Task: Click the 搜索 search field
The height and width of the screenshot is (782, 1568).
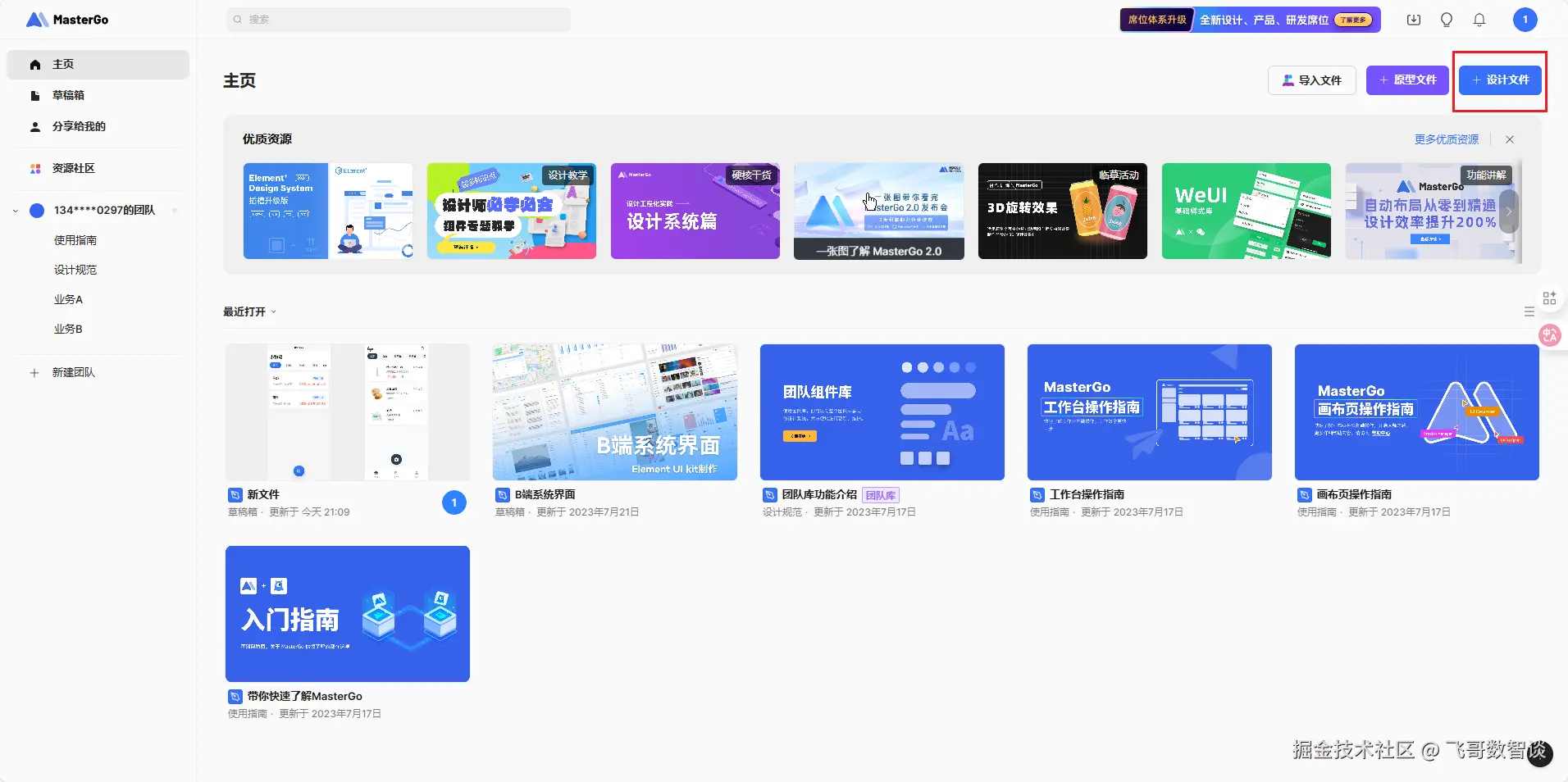Action: (399, 20)
